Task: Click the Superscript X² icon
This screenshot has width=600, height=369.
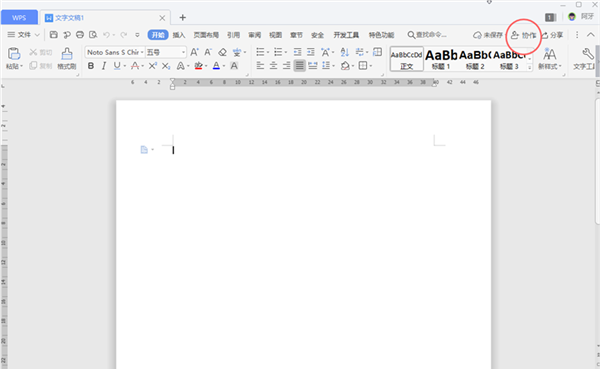Action: tap(153, 66)
